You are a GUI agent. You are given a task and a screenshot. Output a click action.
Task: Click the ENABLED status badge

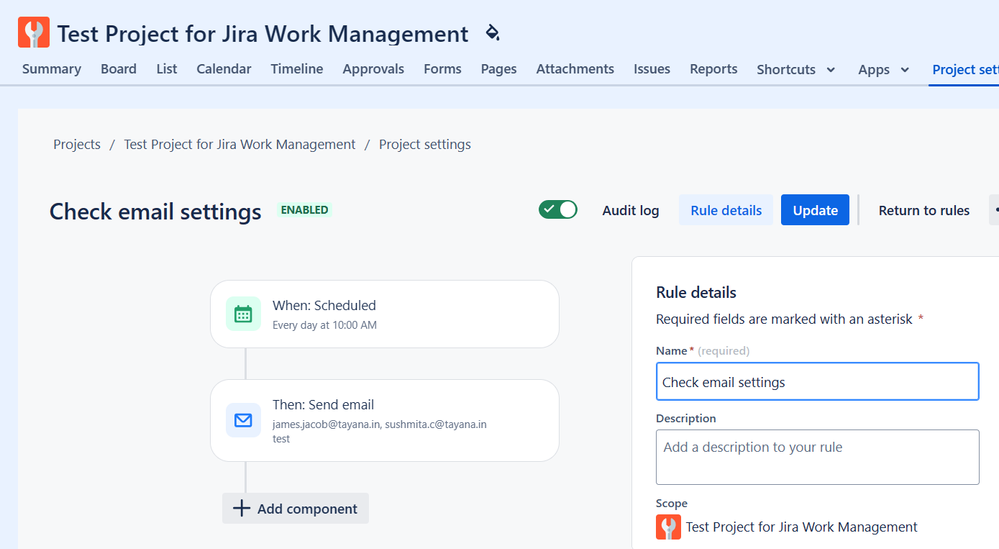pyautogui.click(x=305, y=210)
